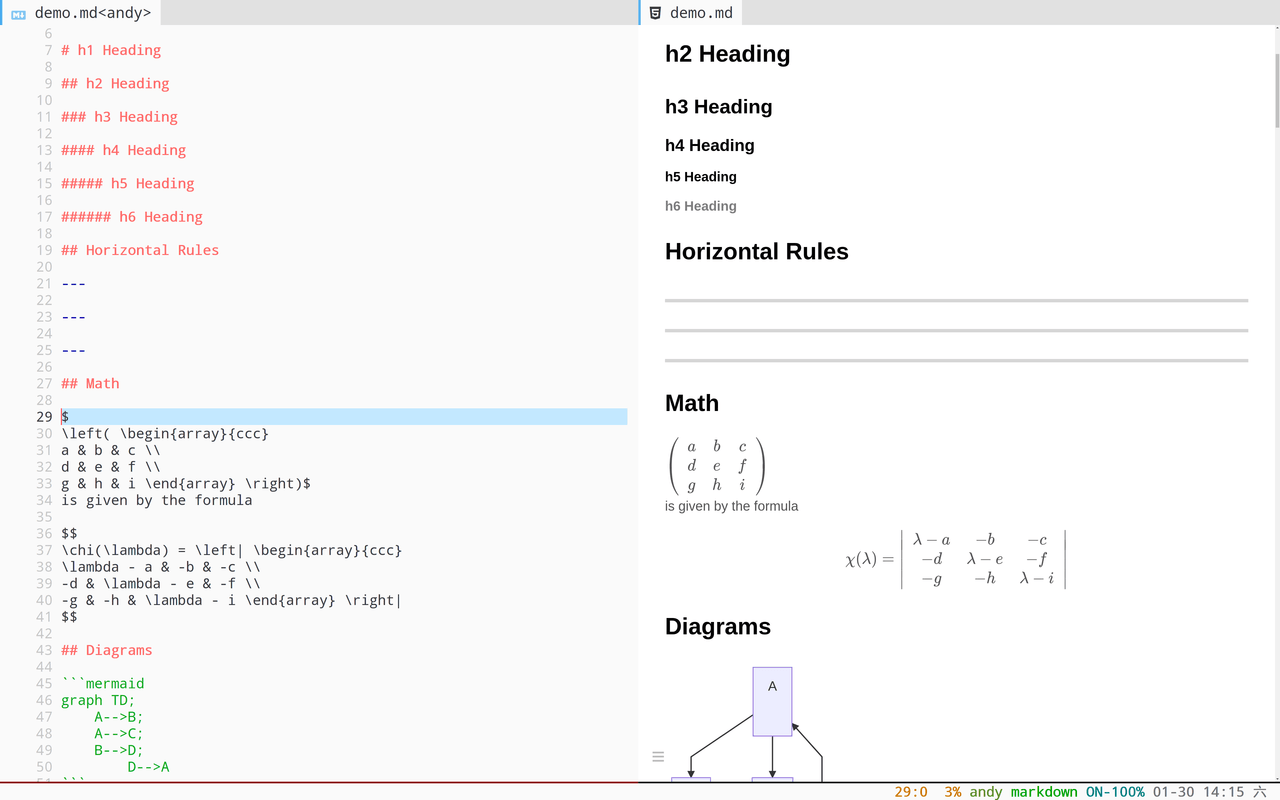Click 'is given by the formula' in editor
This screenshot has width=1280, height=800.
157,500
